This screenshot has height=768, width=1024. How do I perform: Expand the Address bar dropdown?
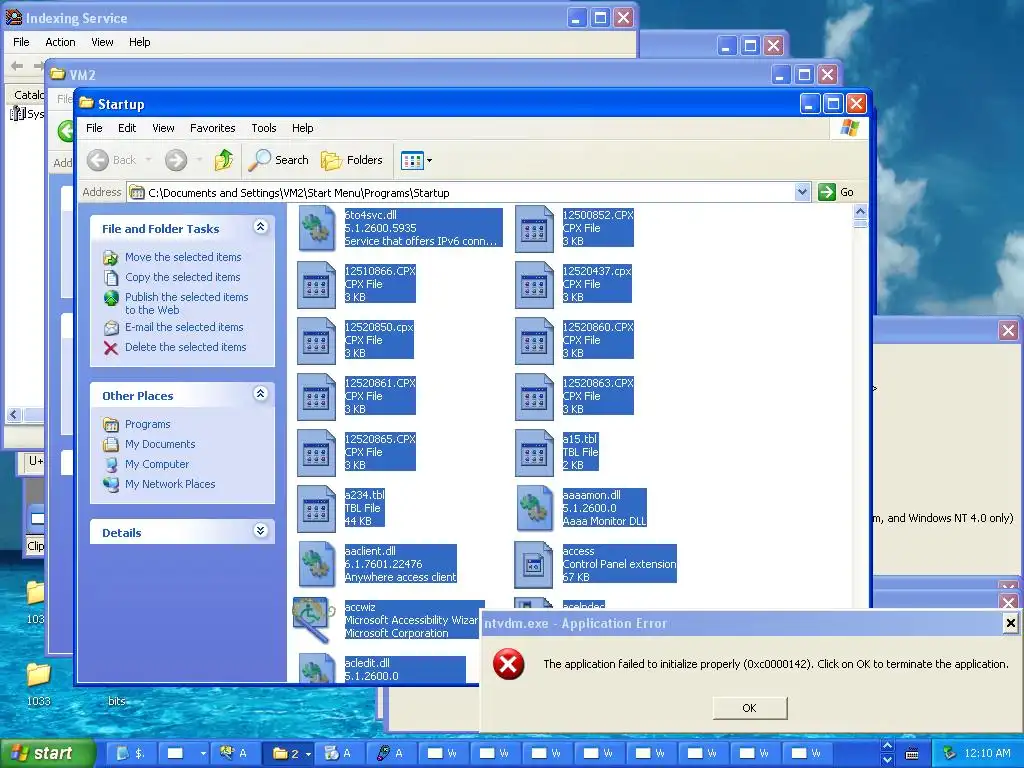pos(802,192)
